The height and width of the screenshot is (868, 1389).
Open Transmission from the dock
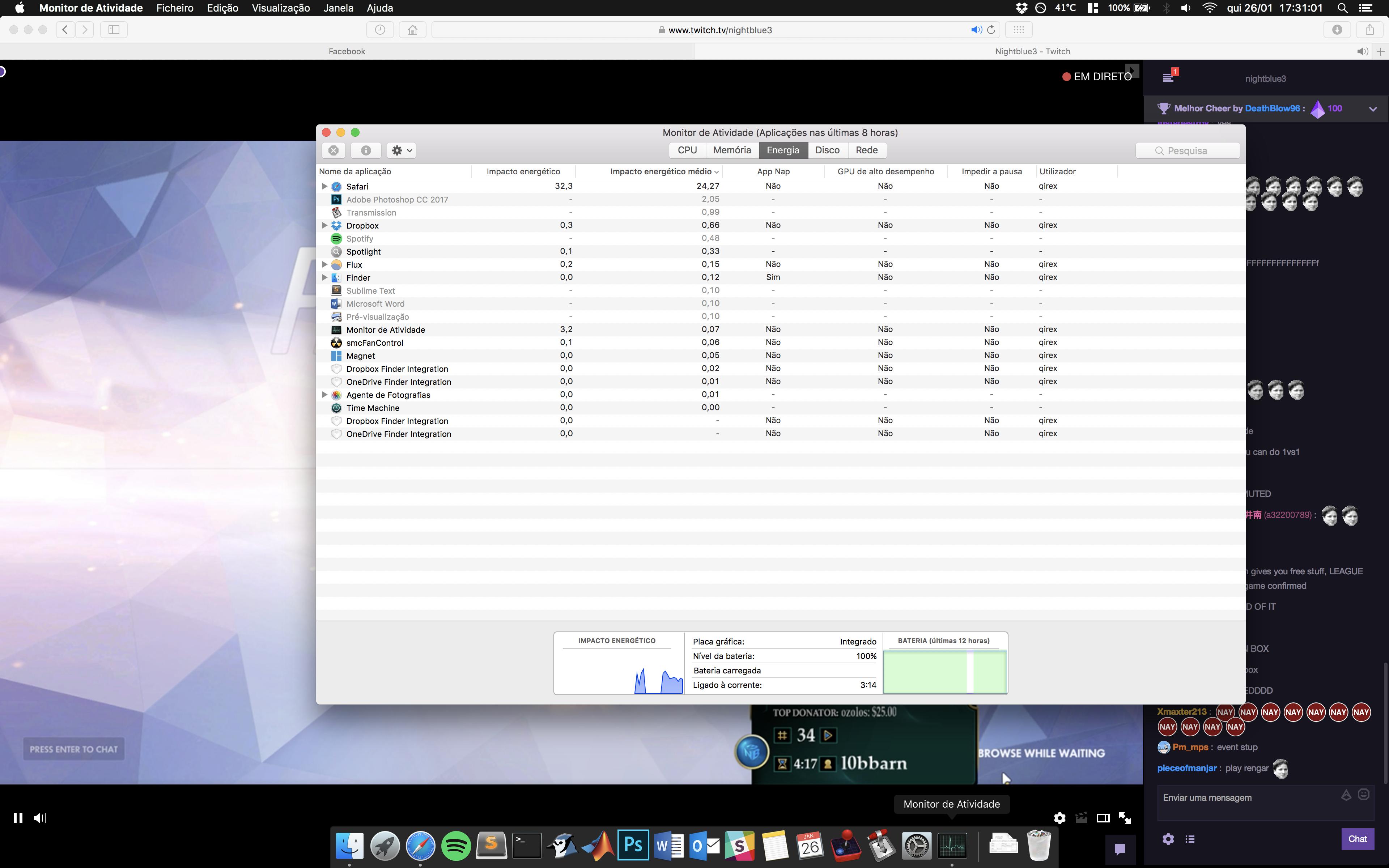882,845
